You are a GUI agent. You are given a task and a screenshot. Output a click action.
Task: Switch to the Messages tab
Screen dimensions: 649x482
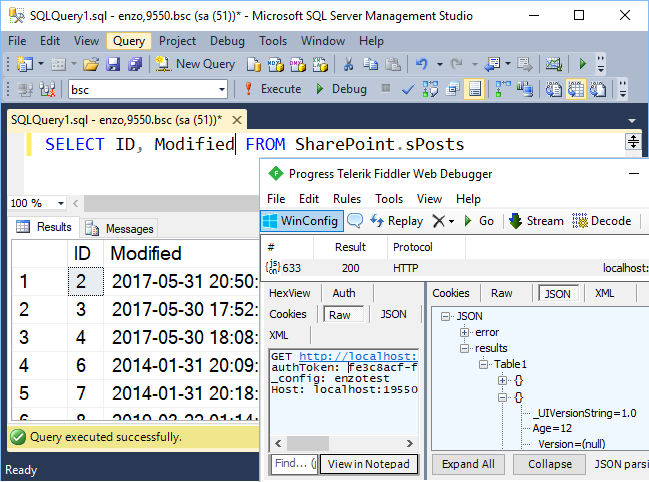[x=121, y=228]
